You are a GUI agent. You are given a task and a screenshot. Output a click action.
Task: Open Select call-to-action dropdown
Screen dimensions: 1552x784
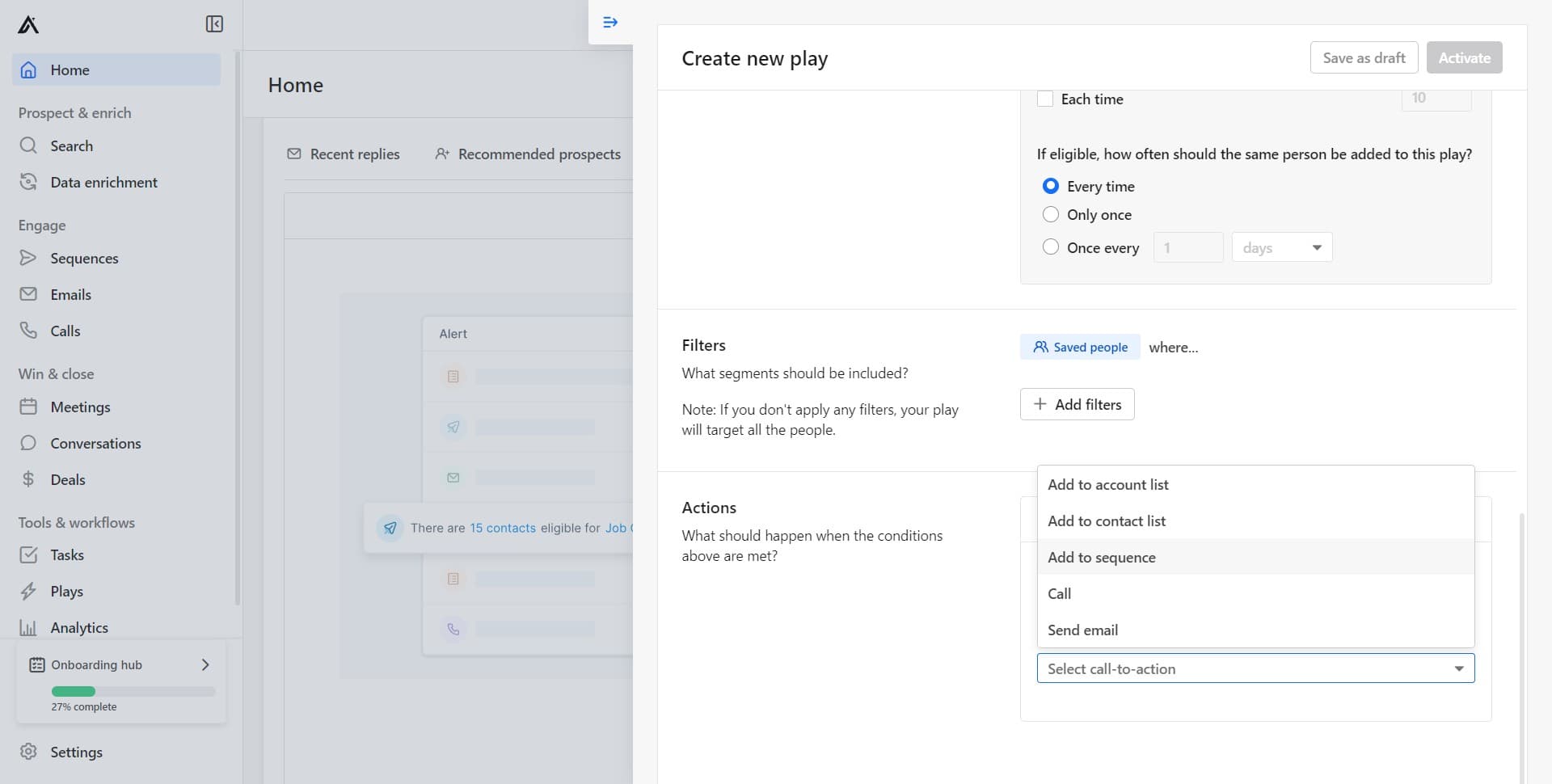tap(1255, 668)
